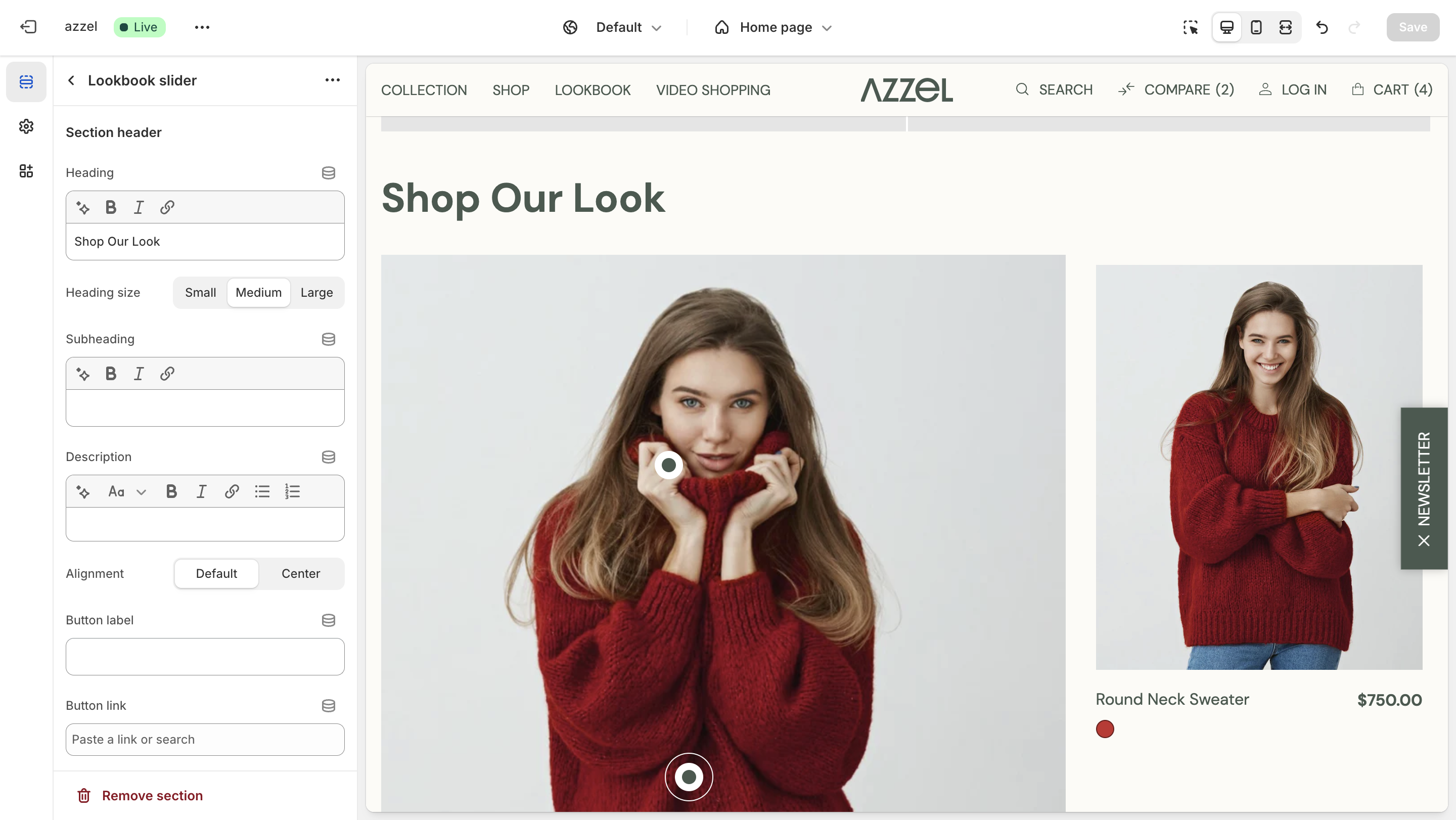The width and height of the screenshot is (1456, 820).
Task: Click the red color swatch on Round Neck Sweater
Action: pyautogui.click(x=1105, y=729)
